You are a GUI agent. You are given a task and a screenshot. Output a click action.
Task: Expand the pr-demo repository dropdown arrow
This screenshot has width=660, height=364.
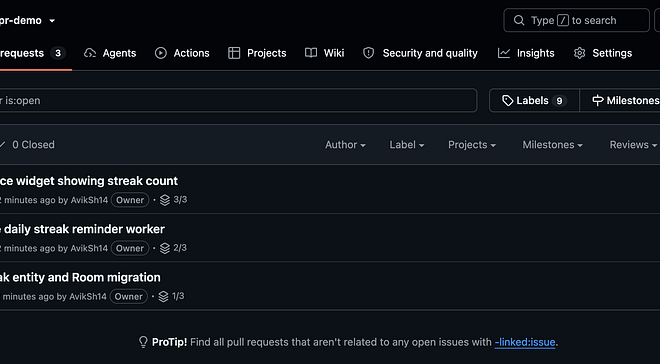tap(52, 21)
